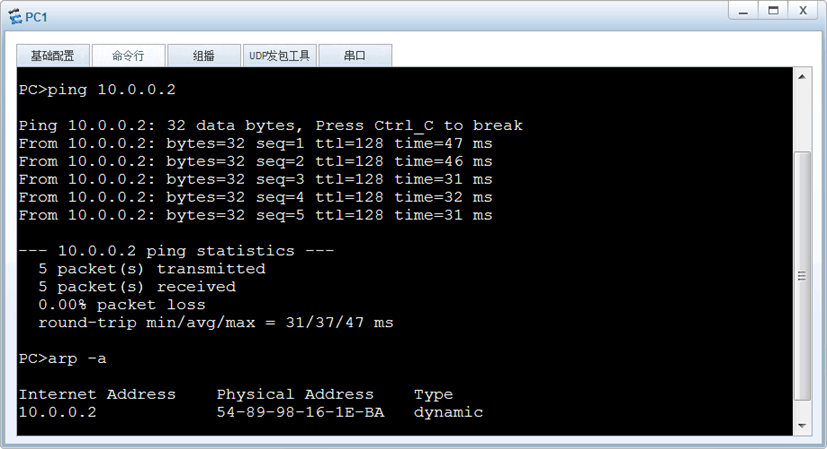Minimize the PC1 window
827x449 pixels.
(743, 11)
